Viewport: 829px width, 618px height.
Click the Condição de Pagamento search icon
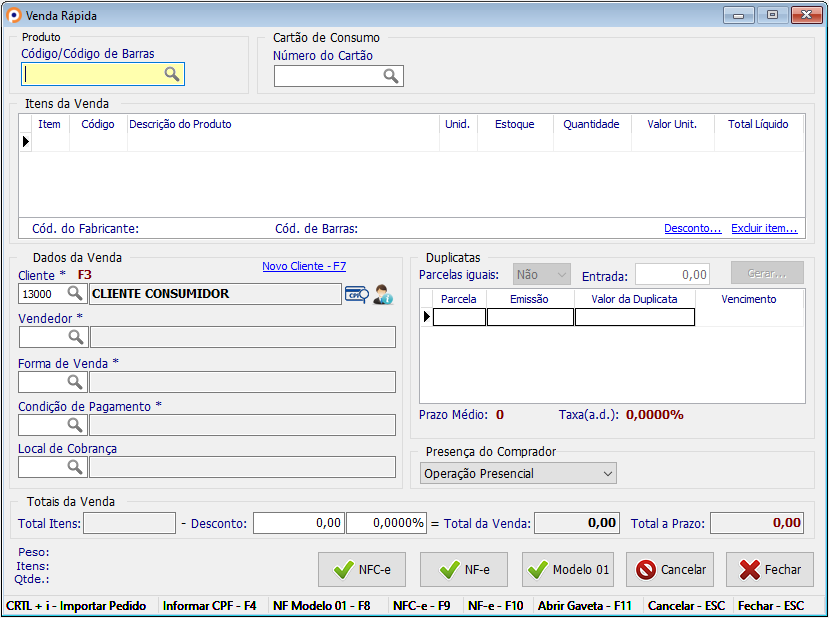(x=75, y=425)
